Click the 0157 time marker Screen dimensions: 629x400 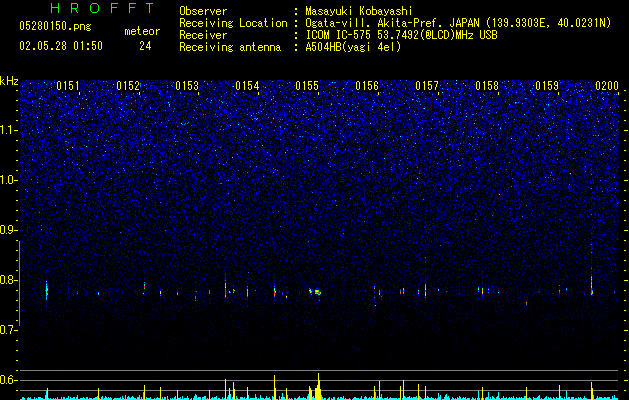click(x=427, y=86)
